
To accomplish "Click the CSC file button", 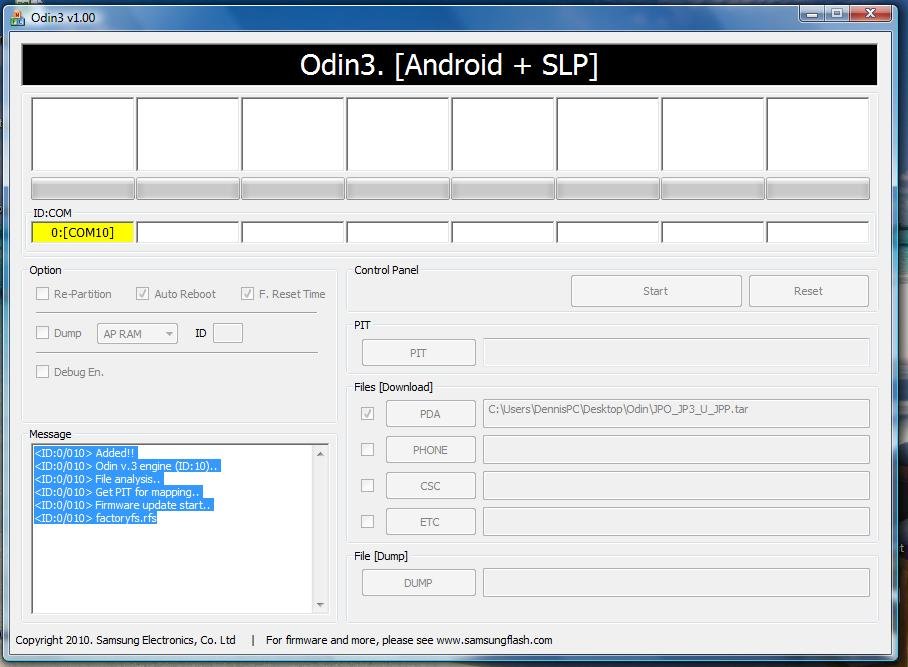I will [430, 485].
